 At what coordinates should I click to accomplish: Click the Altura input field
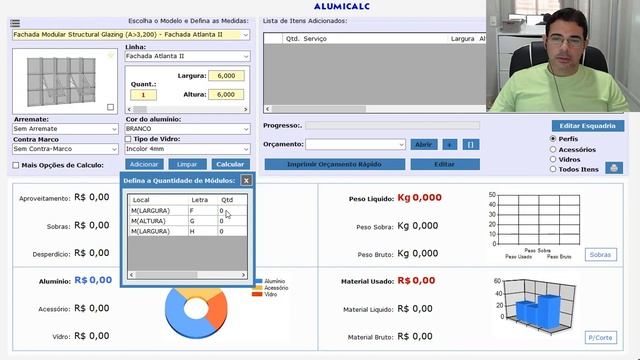[x=226, y=94]
